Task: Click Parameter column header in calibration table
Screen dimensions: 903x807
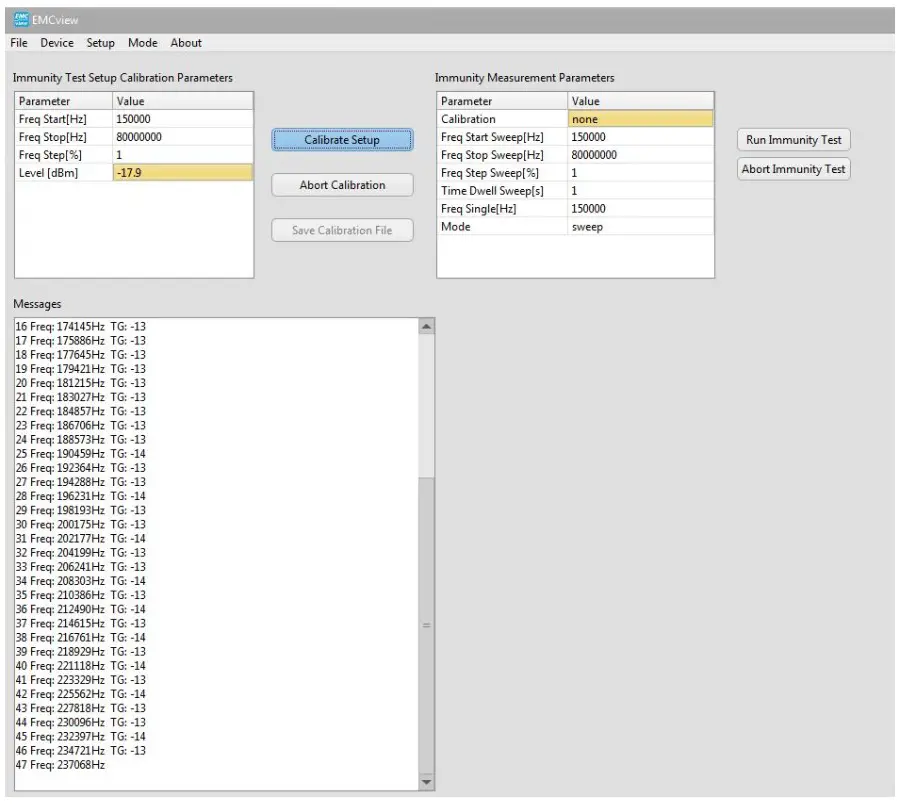Action: 63,101
